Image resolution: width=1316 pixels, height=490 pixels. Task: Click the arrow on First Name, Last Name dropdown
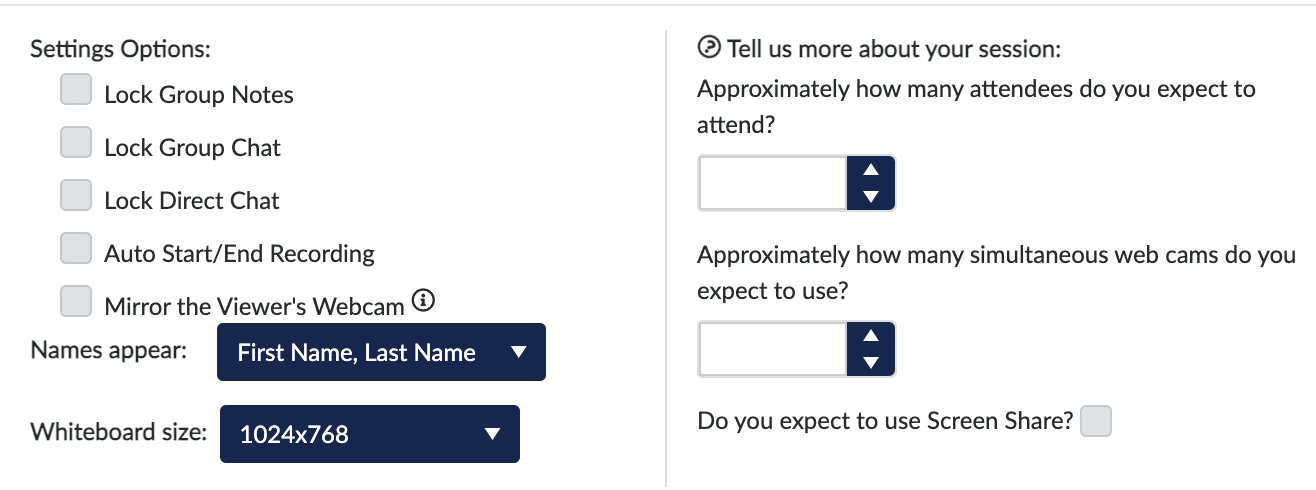517,352
